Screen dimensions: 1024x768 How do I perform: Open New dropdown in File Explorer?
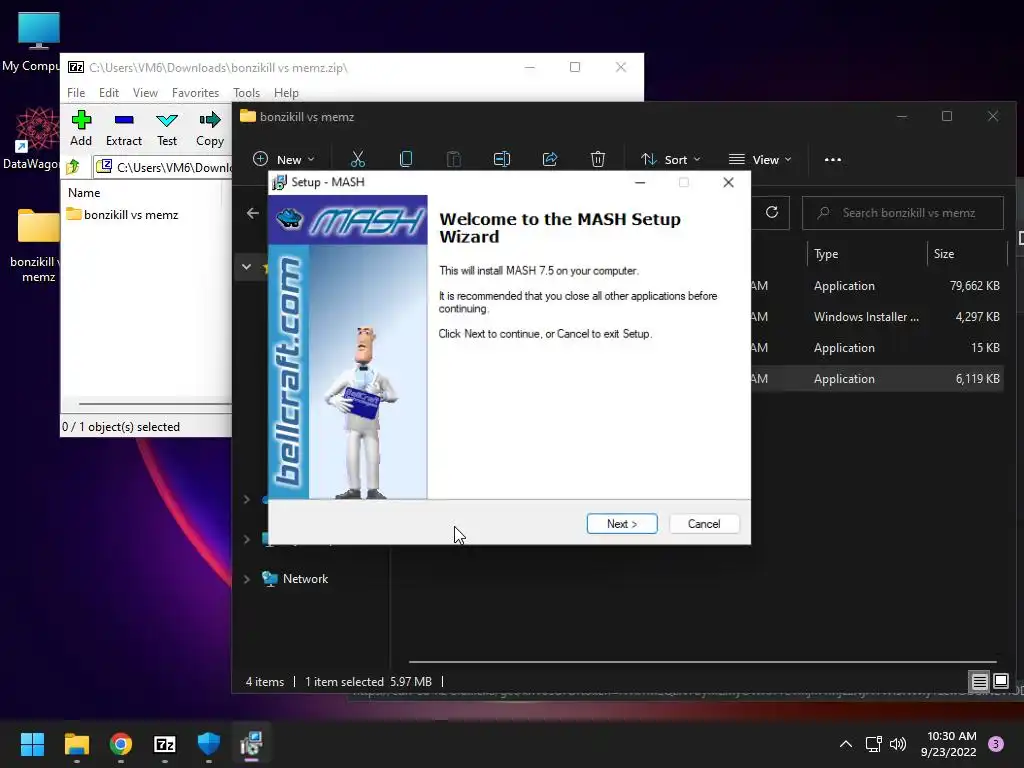[x=283, y=159]
